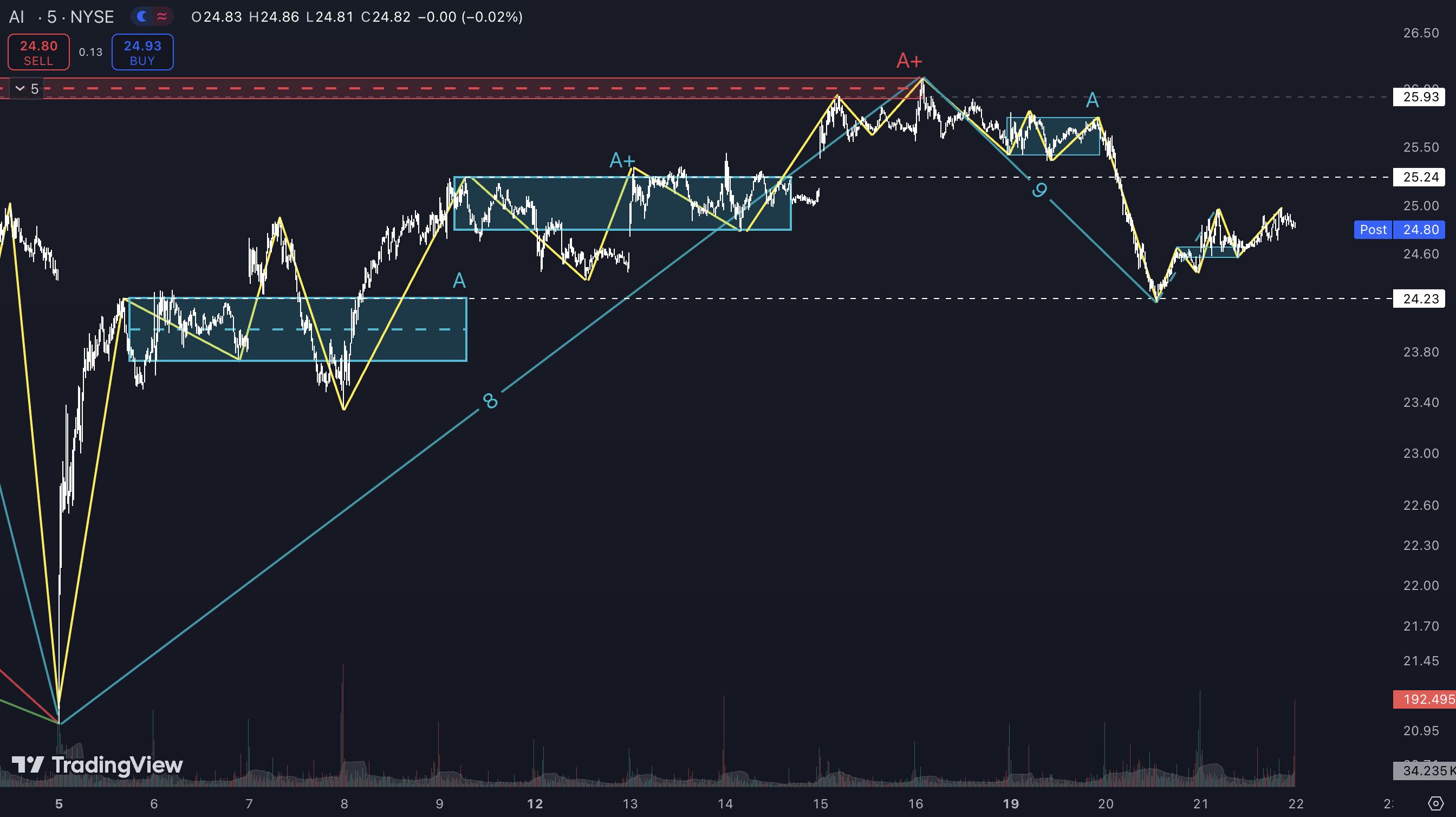
Task: Click the AI symbol name in legend
Action: click(x=17, y=17)
